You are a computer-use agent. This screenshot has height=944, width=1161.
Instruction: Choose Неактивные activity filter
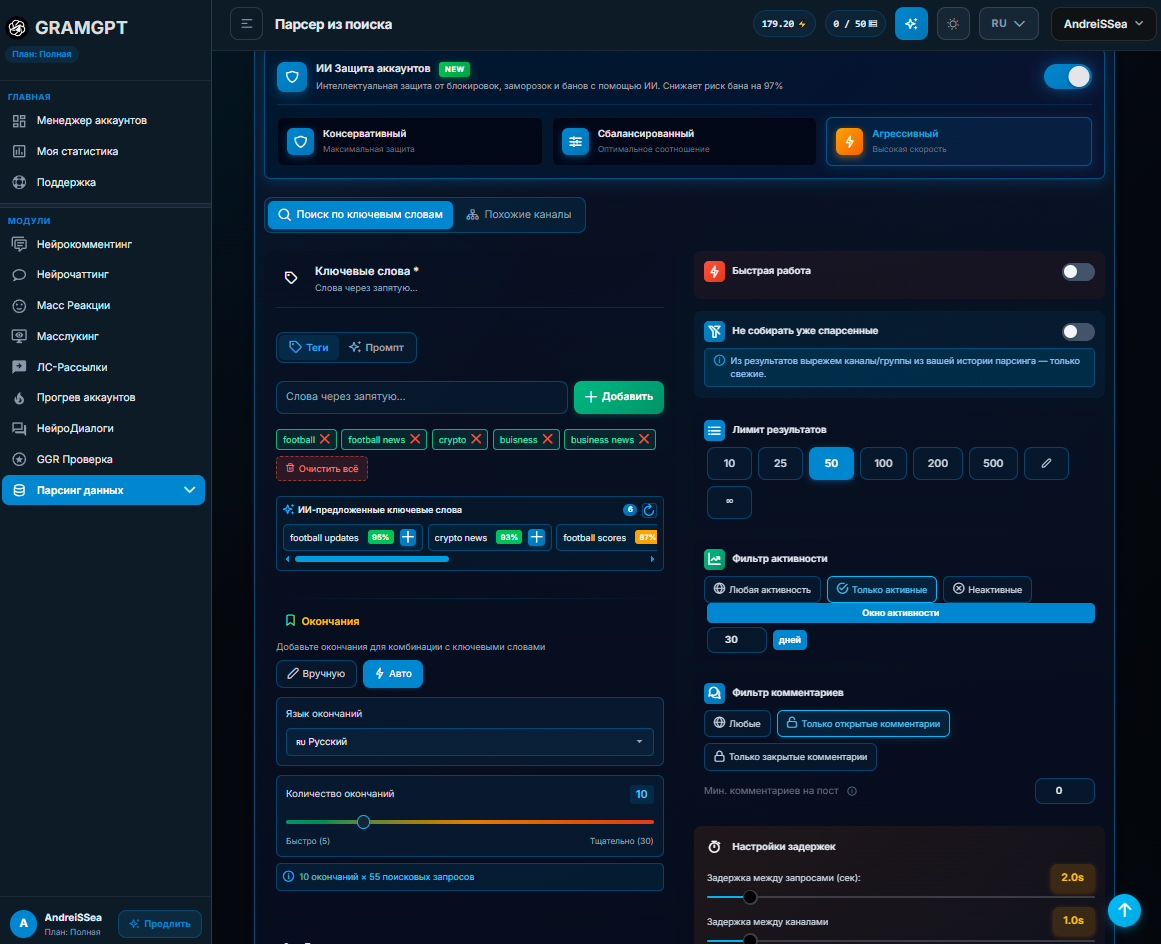(987, 589)
